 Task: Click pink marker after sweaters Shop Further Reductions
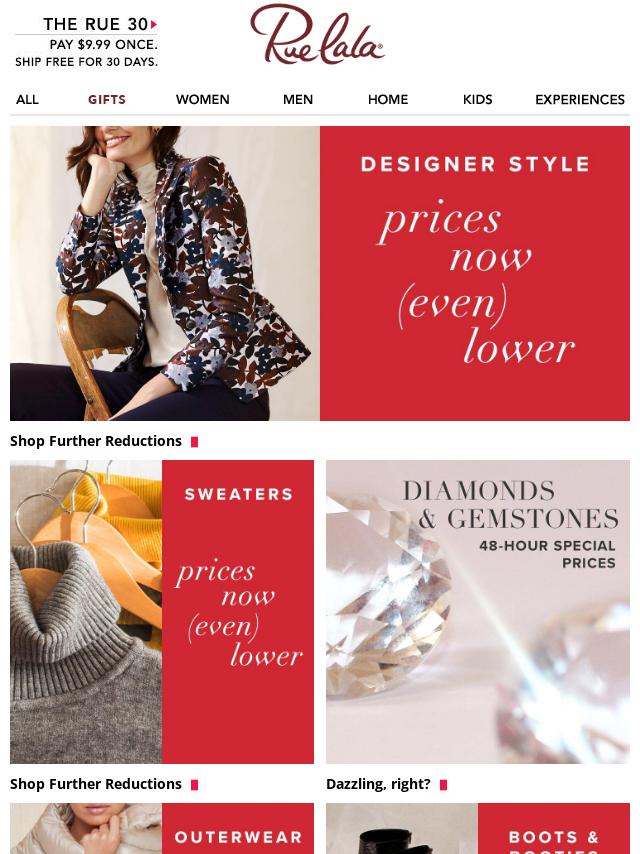pos(194,785)
